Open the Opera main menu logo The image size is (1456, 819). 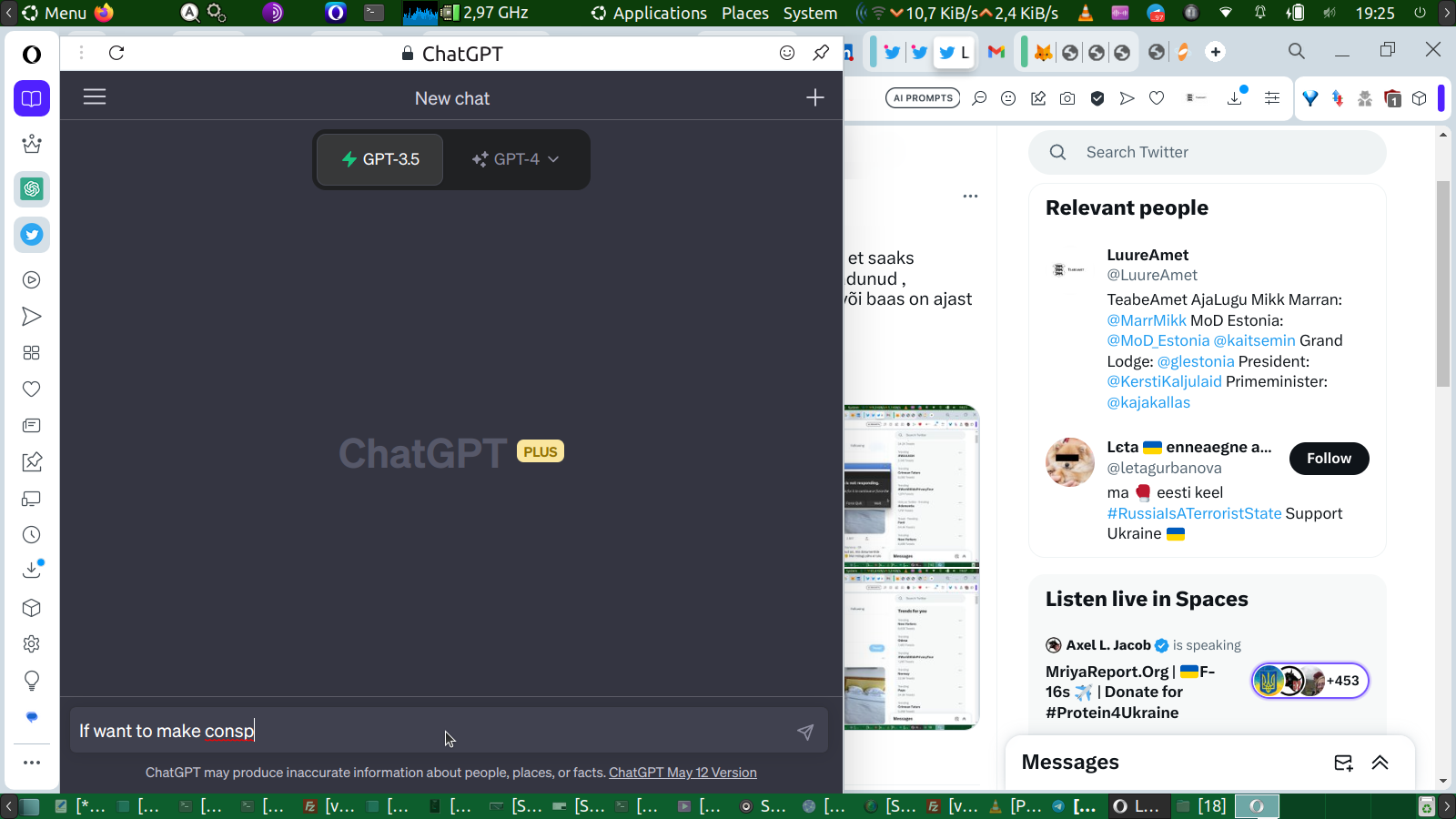32,55
